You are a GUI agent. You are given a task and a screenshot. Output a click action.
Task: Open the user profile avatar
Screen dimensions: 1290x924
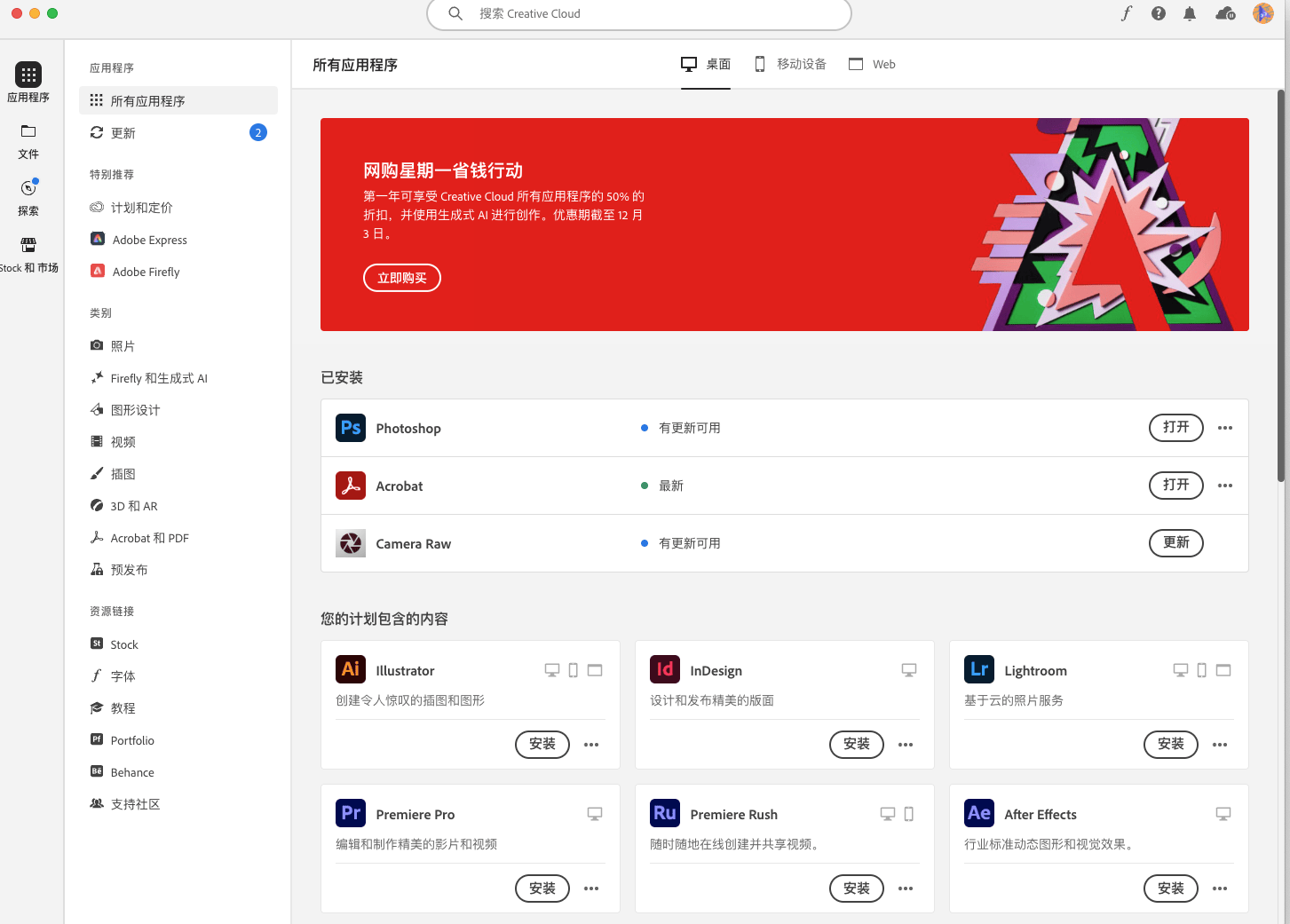(x=1262, y=13)
